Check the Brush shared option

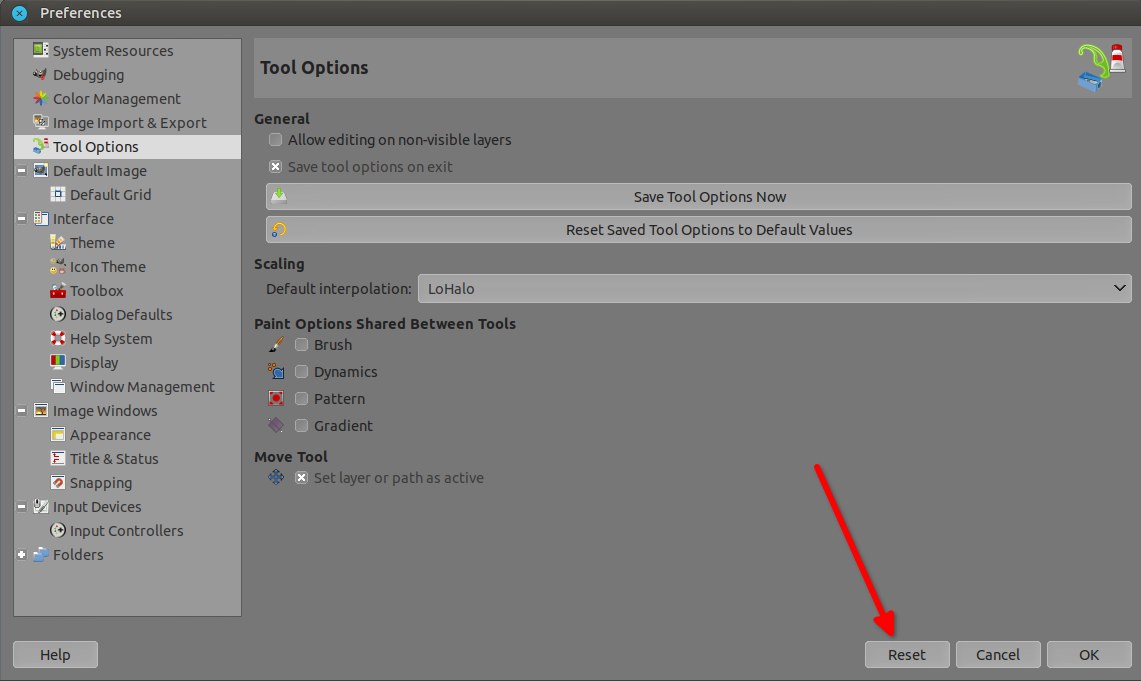pyautogui.click(x=301, y=344)
